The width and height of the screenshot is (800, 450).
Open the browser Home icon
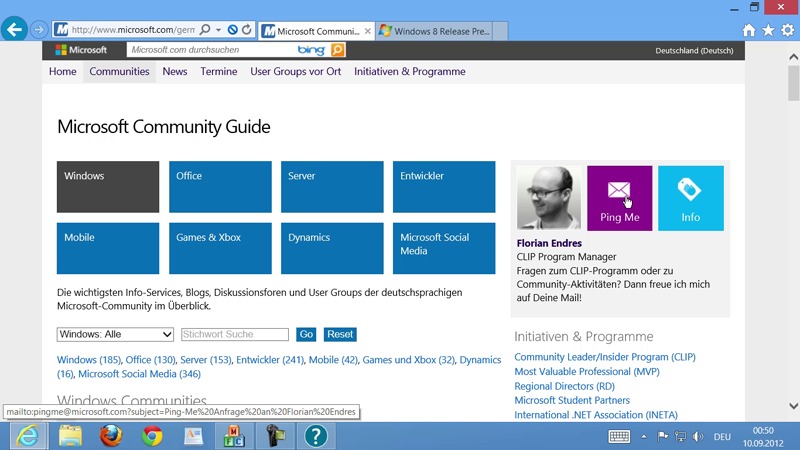coord(749,31)
